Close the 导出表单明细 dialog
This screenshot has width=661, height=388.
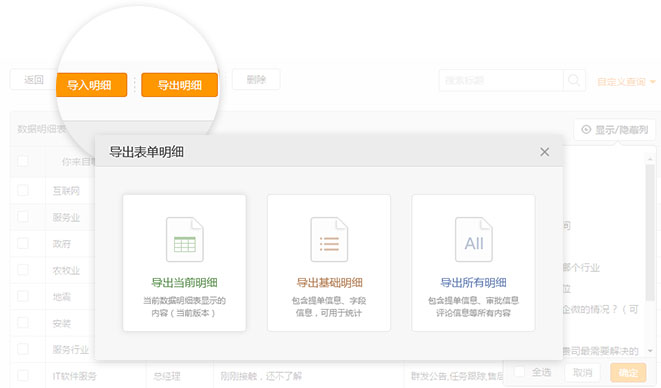click(x=544, y=152)
